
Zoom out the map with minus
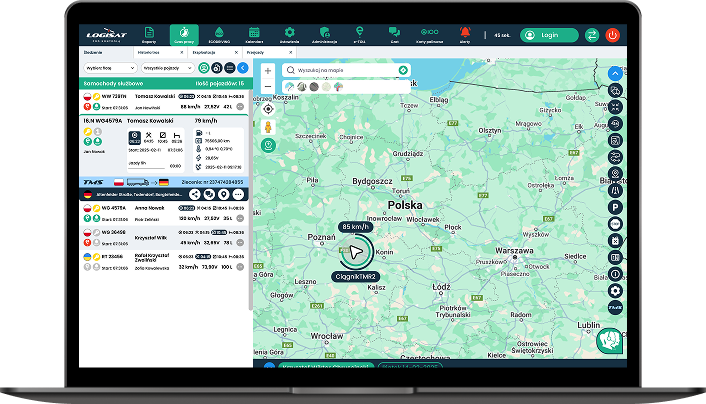coord(268,86)
